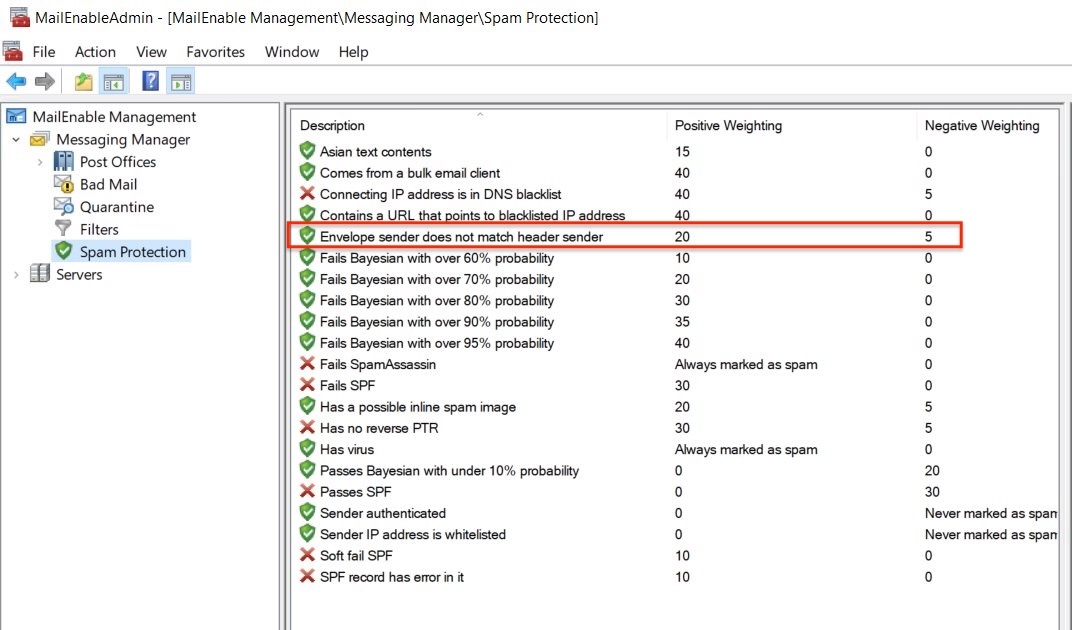Sort by the Description column header

pyautogui.click(x=481, y=125)
